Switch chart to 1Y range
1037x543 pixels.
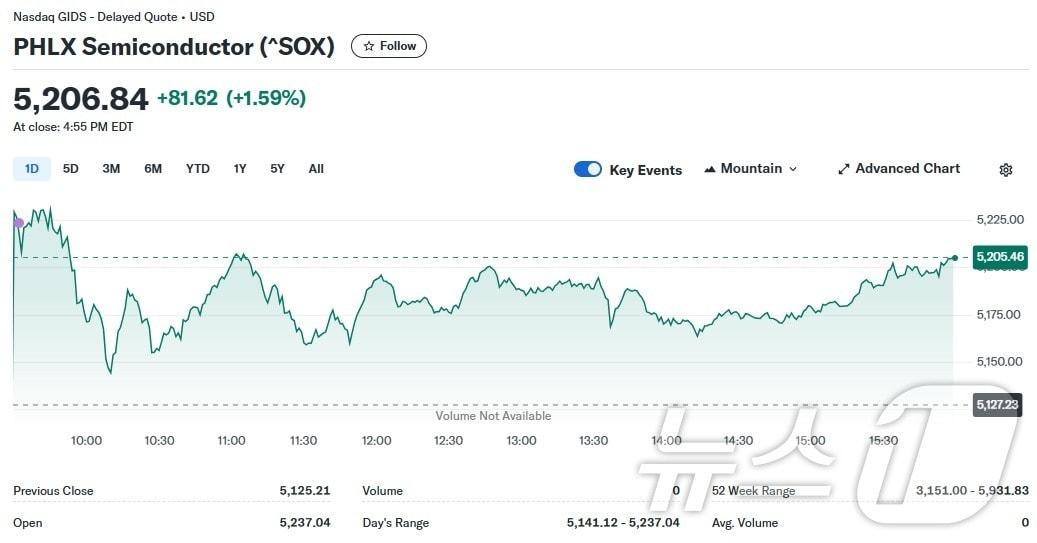(240, 169)
